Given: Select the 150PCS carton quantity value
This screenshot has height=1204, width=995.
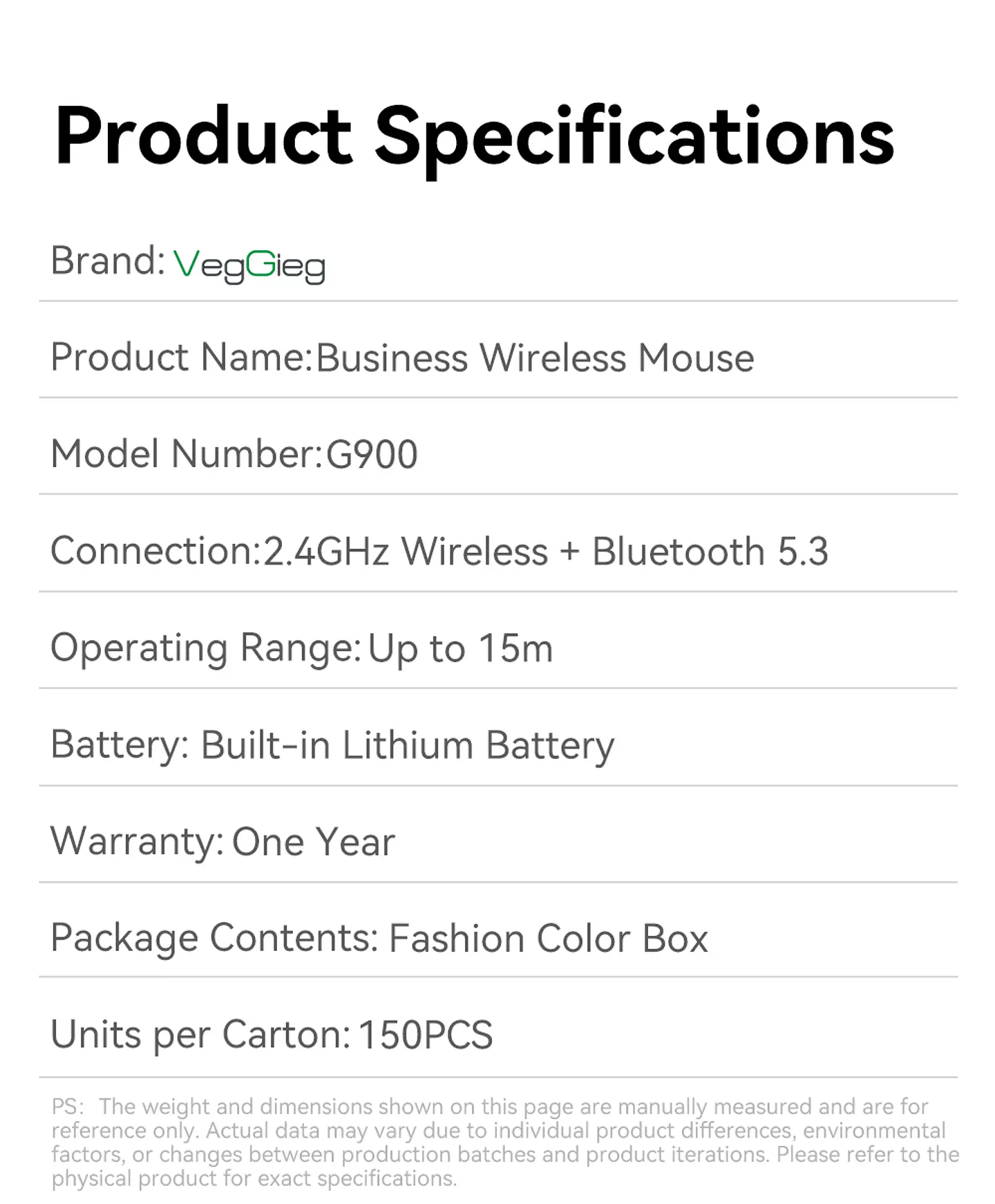Looking at the screenshot, I should tap(426, 1035).
